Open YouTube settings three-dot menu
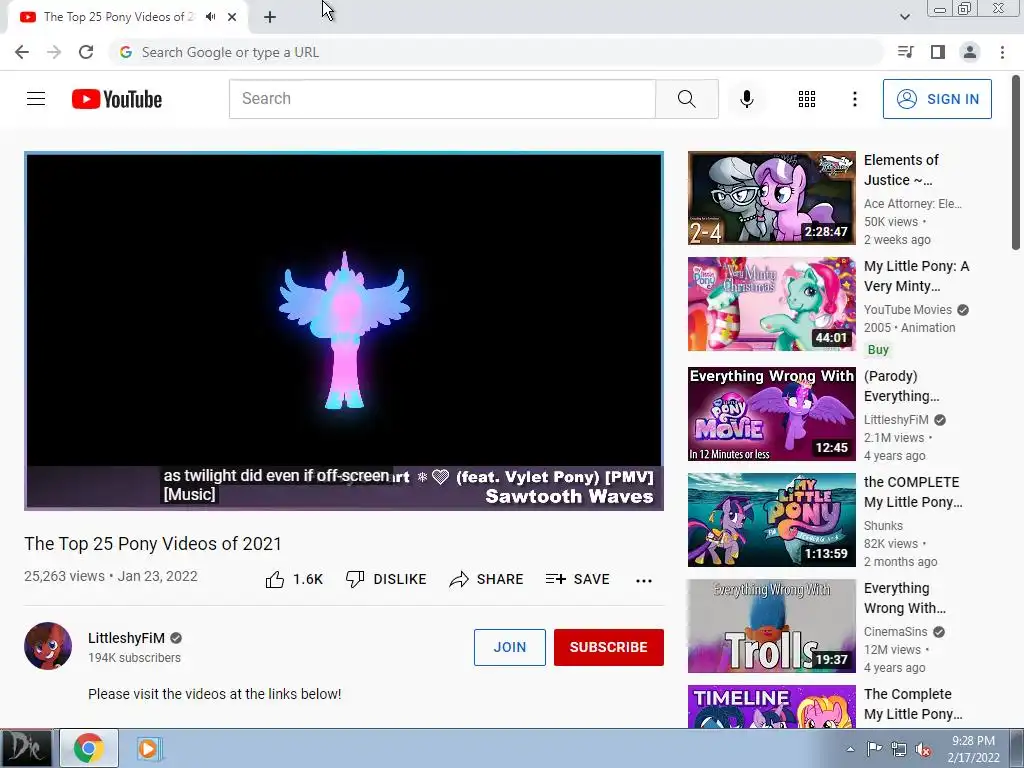Screen dimensions: 1024x768 click(854, 99)
